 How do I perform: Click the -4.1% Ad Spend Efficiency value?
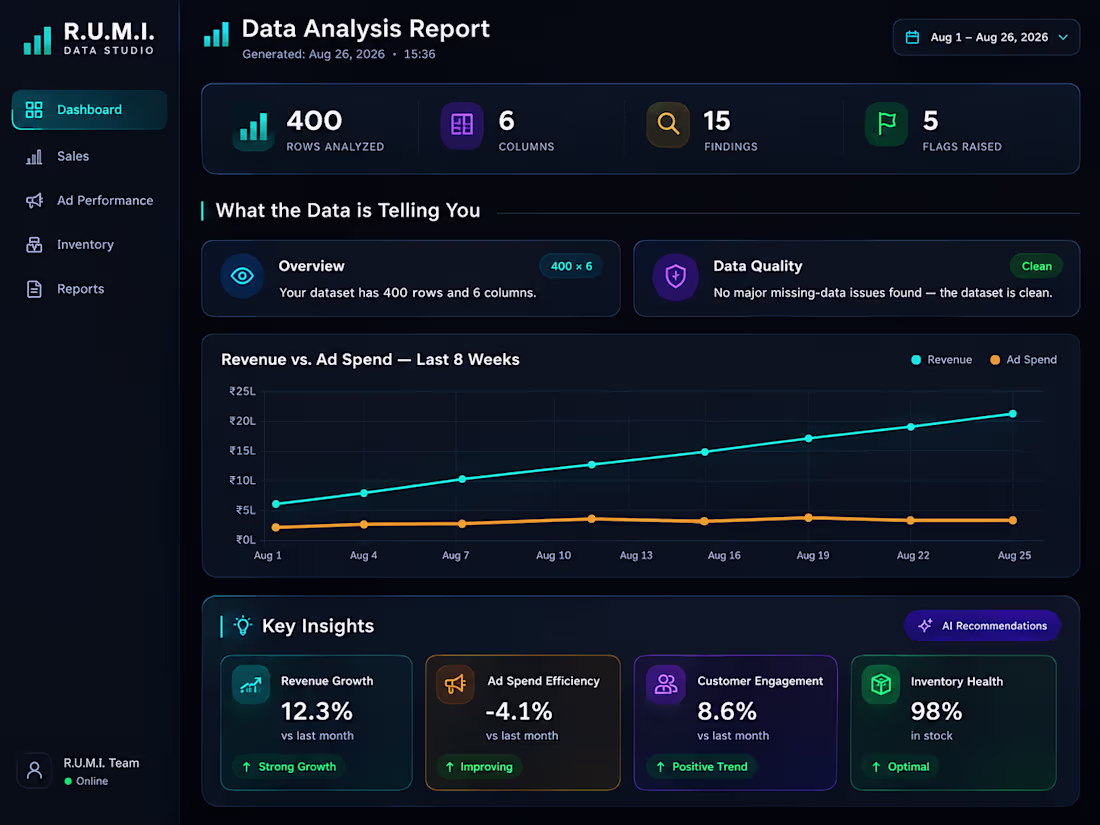coord(519,711)
